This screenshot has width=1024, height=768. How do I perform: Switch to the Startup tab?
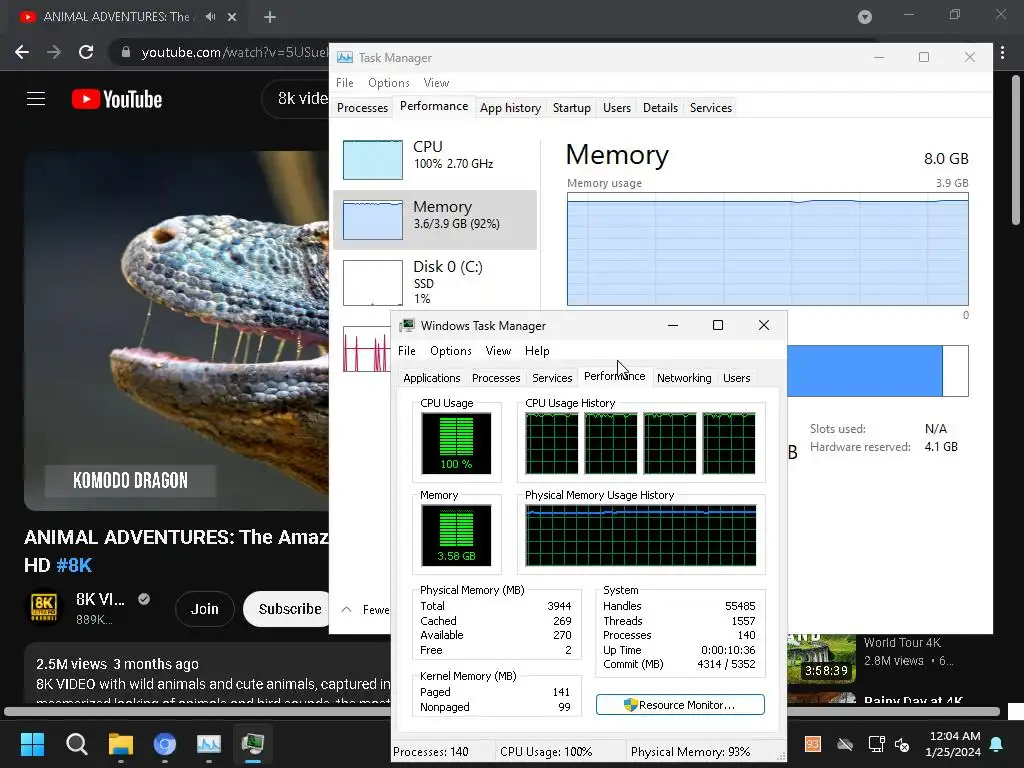click(x=571, y=108)
